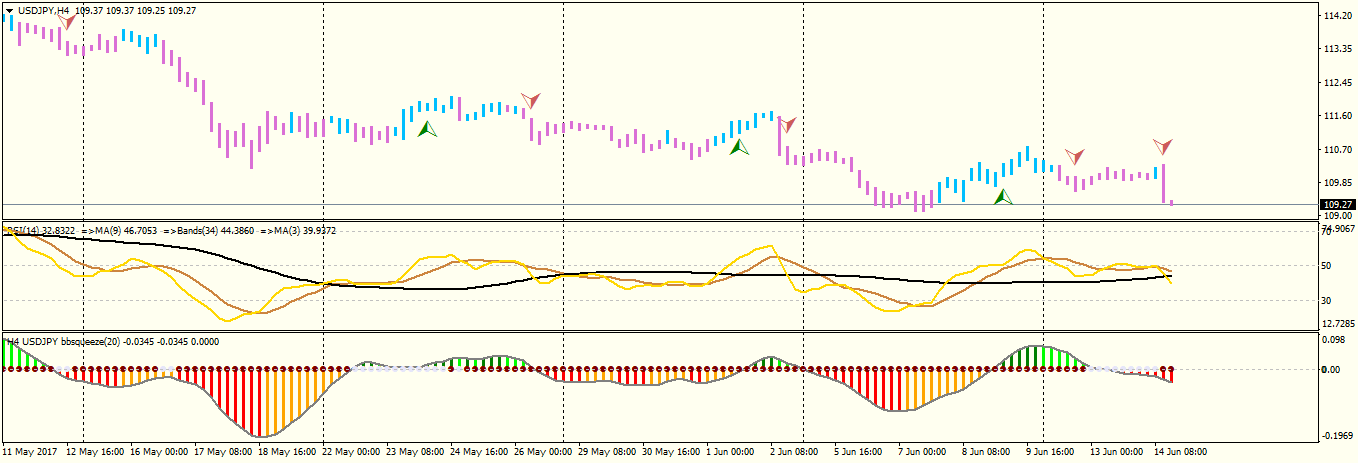Click the 11 May 2017 date label
The height and width of the screenshot is (463, 1358).
pyautogui.click(x=32, y=451)
